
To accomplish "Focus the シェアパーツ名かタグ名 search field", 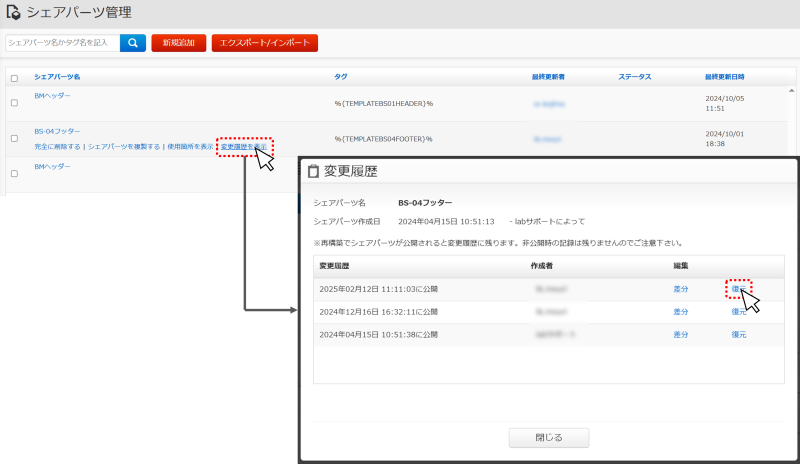I will tap(63, 43).
